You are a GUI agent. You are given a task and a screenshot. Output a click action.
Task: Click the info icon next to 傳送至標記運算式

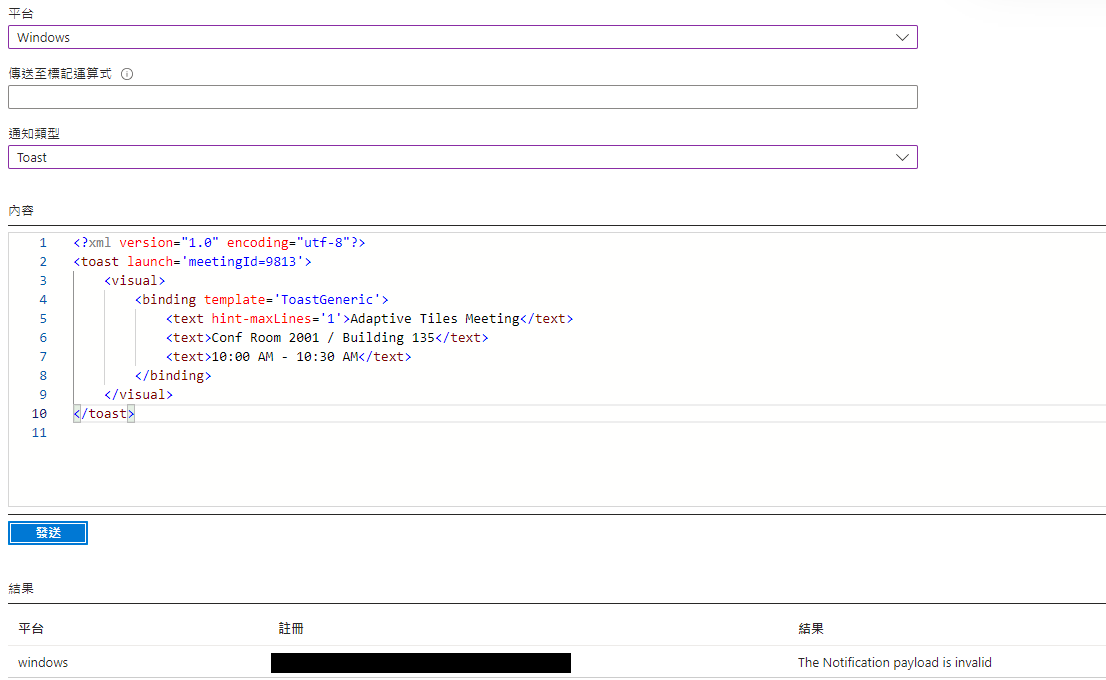(x=127, y=74)
